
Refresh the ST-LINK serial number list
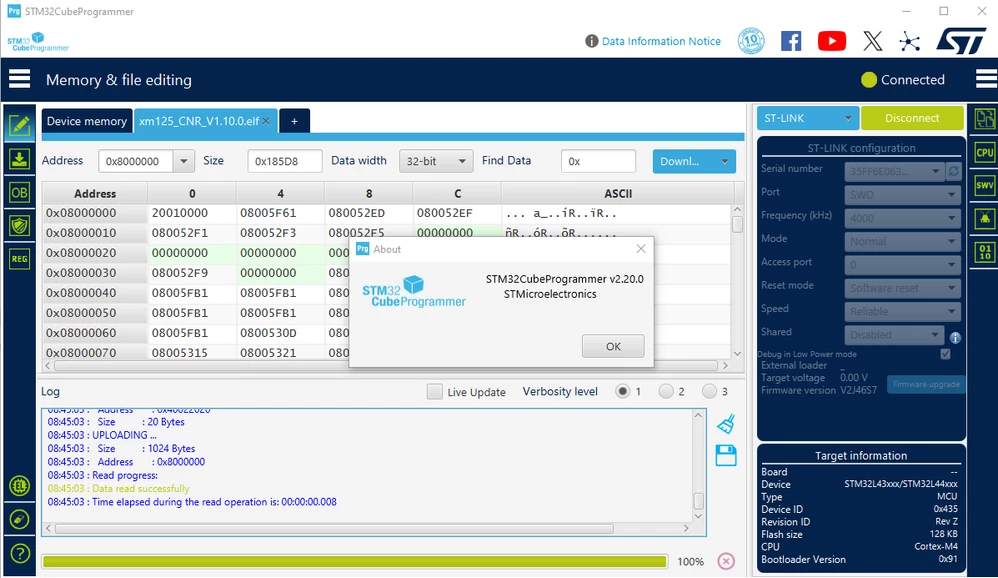(x=953, y=171)
